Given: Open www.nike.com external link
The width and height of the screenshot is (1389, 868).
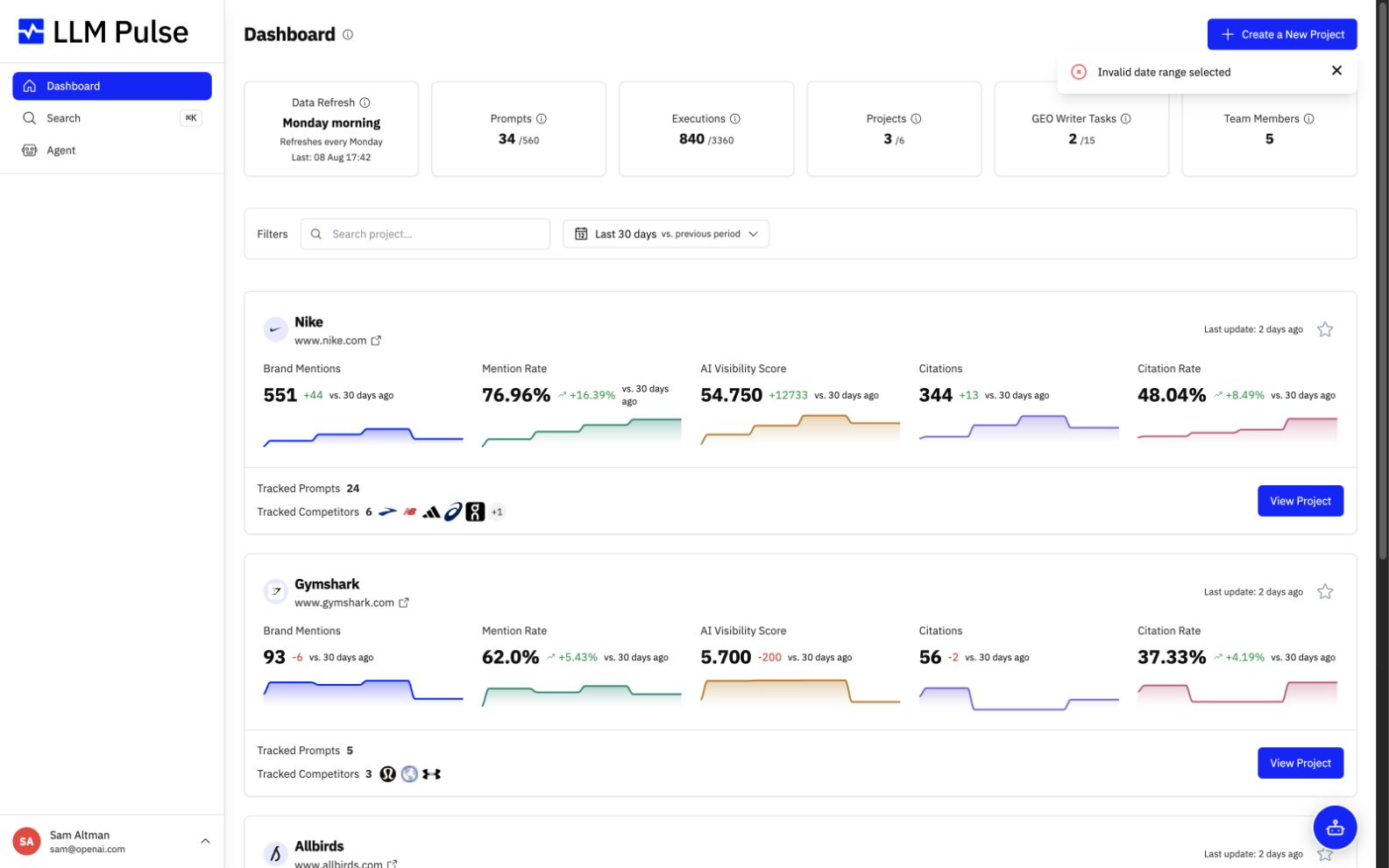Looking at the screenshot, I should pyautogui.click(x=337, y=341).
